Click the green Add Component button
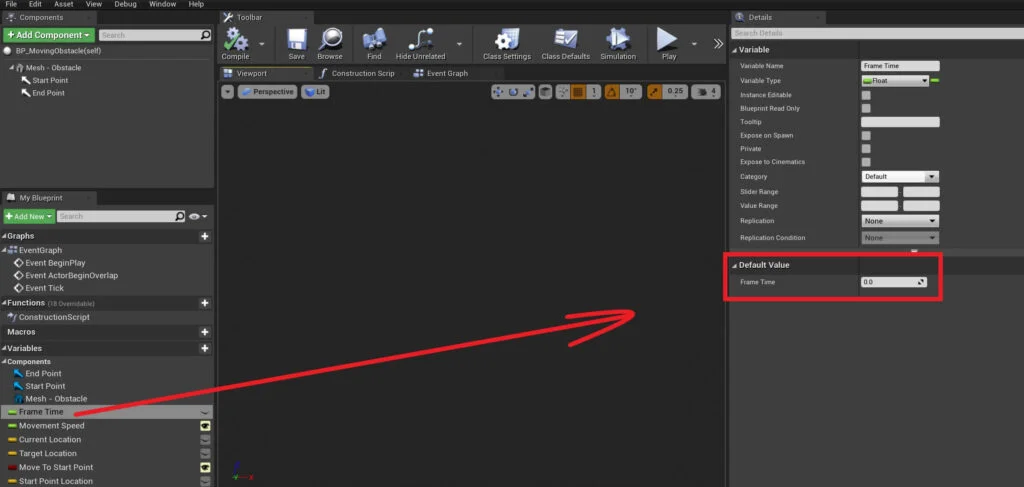This screenshot has height=487, width=1024. tap(48, 35)
